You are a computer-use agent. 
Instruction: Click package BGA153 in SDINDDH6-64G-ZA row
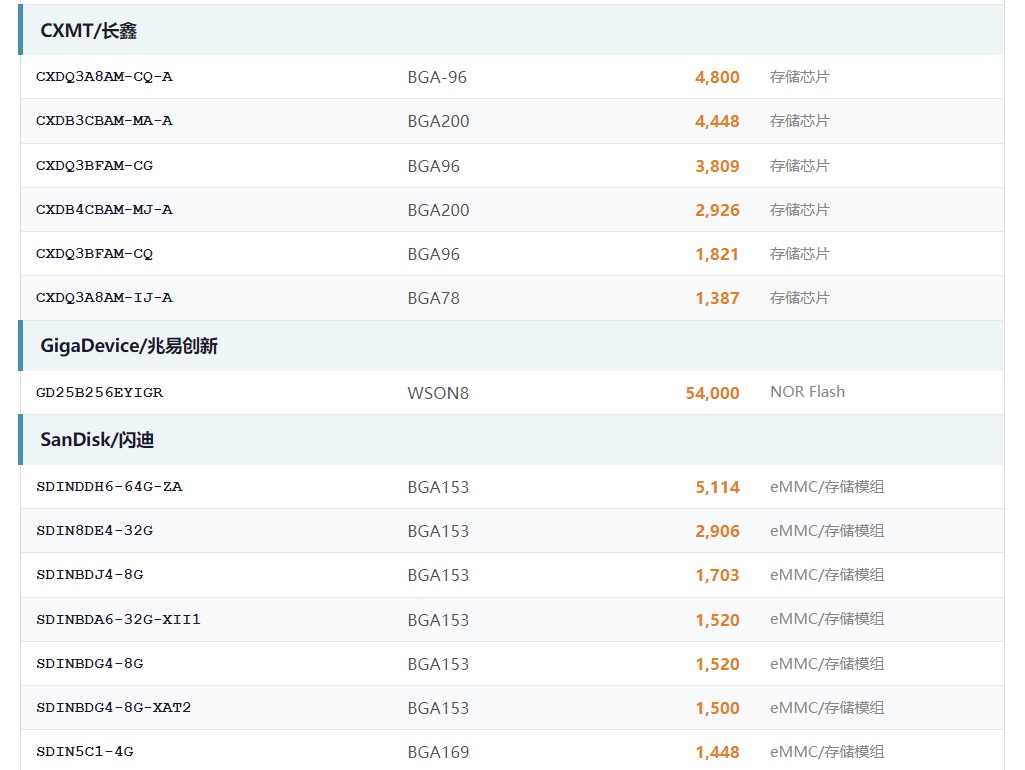pyautogui.click(x=438, y=487)
